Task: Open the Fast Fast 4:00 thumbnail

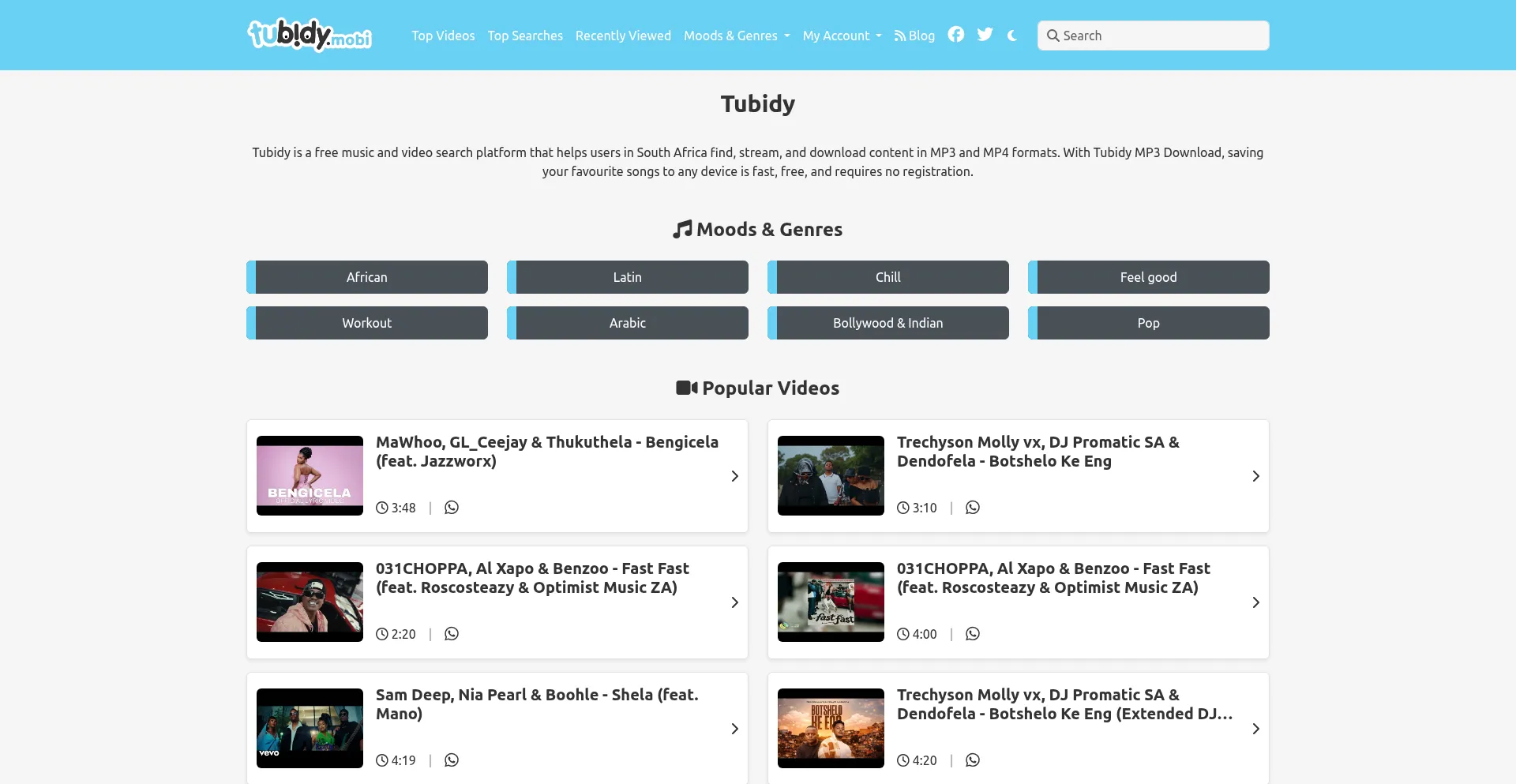Action: coord(831,602)
